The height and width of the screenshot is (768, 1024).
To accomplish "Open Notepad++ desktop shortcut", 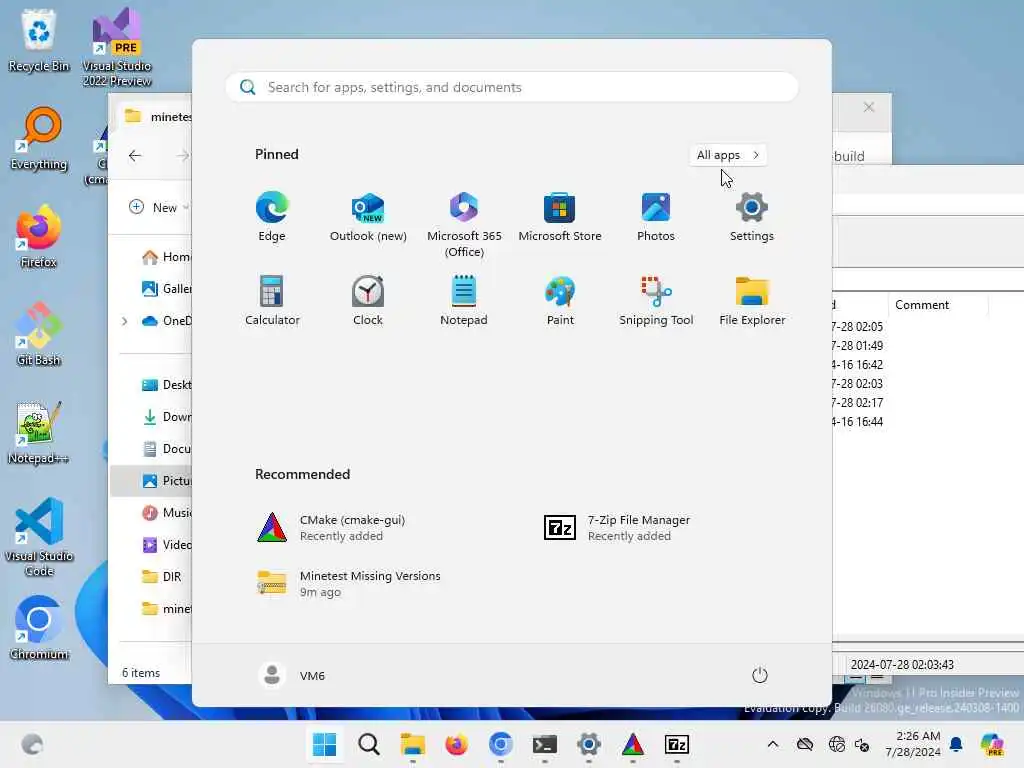I will [x=39, y=432].
